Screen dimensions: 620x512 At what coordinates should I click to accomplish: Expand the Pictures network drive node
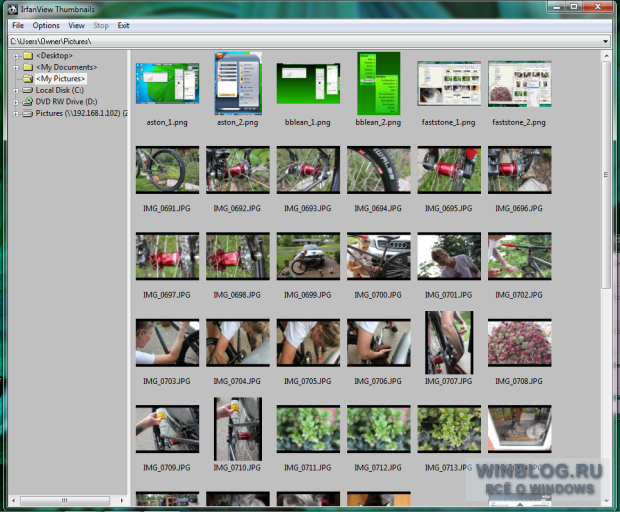tap(15, 114)
